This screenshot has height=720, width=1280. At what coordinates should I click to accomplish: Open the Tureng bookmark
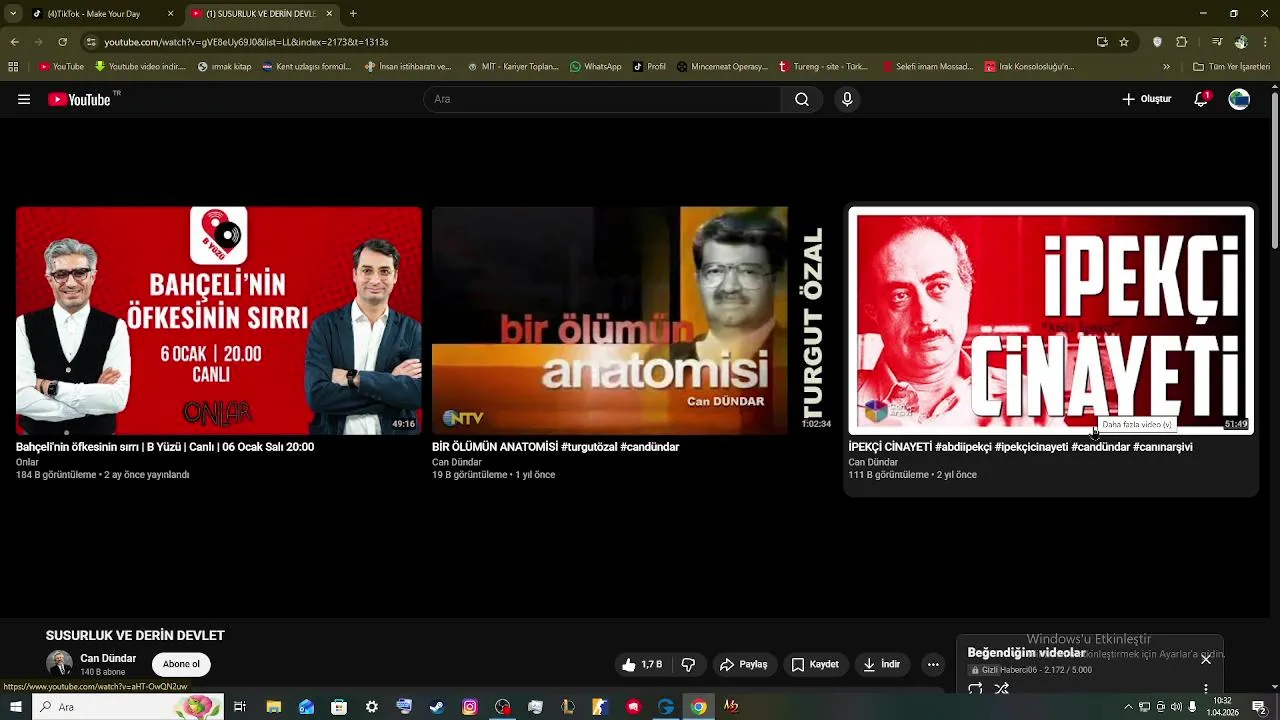pos(823,67)
